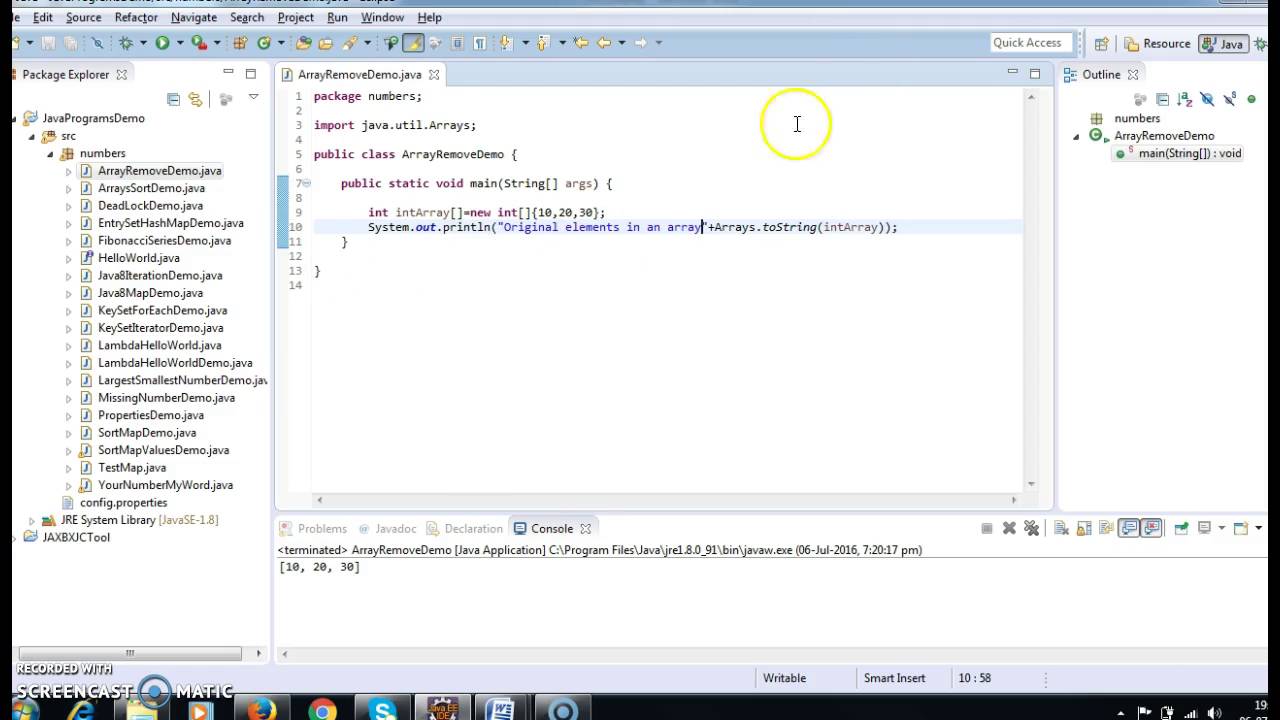Viewport: 1280px width, 720px height.
Task: Toggle Hide Static Members in Outline
Action: (1230, 99)
